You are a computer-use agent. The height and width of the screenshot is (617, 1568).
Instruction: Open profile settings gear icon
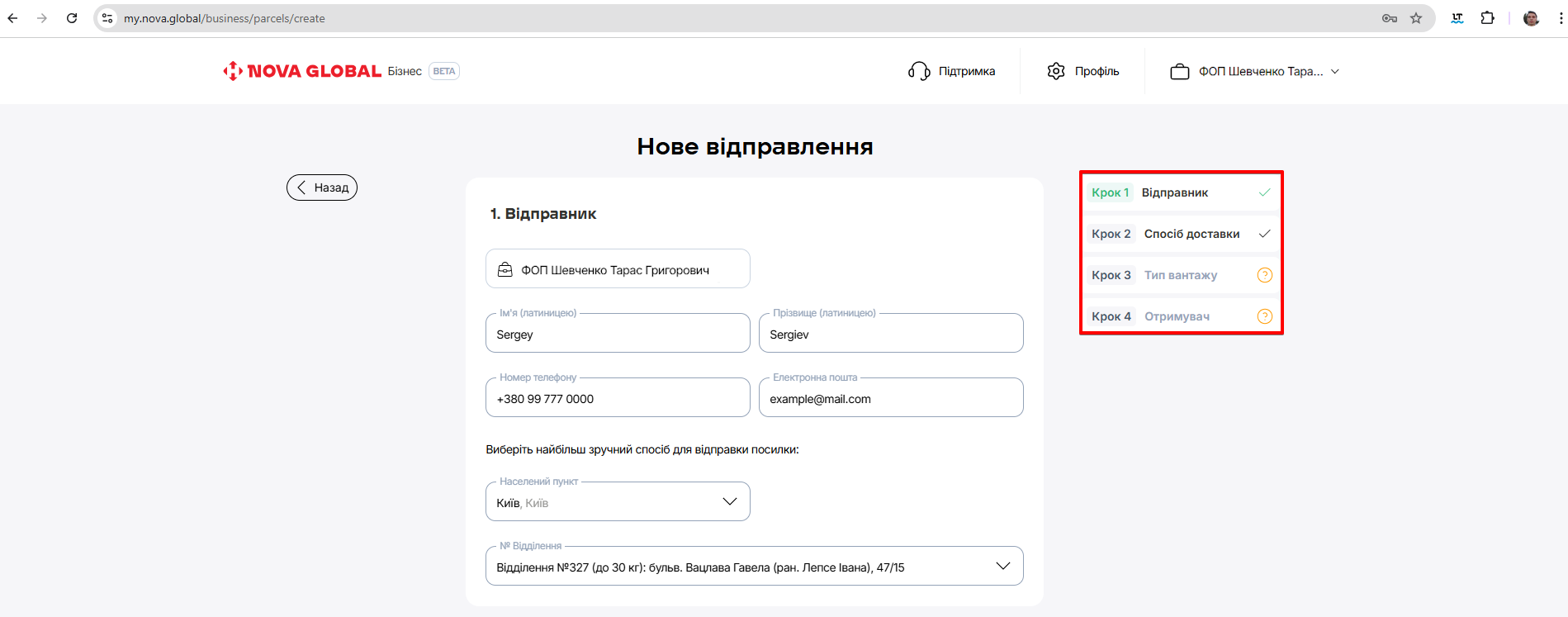[x=1056, y=71]
